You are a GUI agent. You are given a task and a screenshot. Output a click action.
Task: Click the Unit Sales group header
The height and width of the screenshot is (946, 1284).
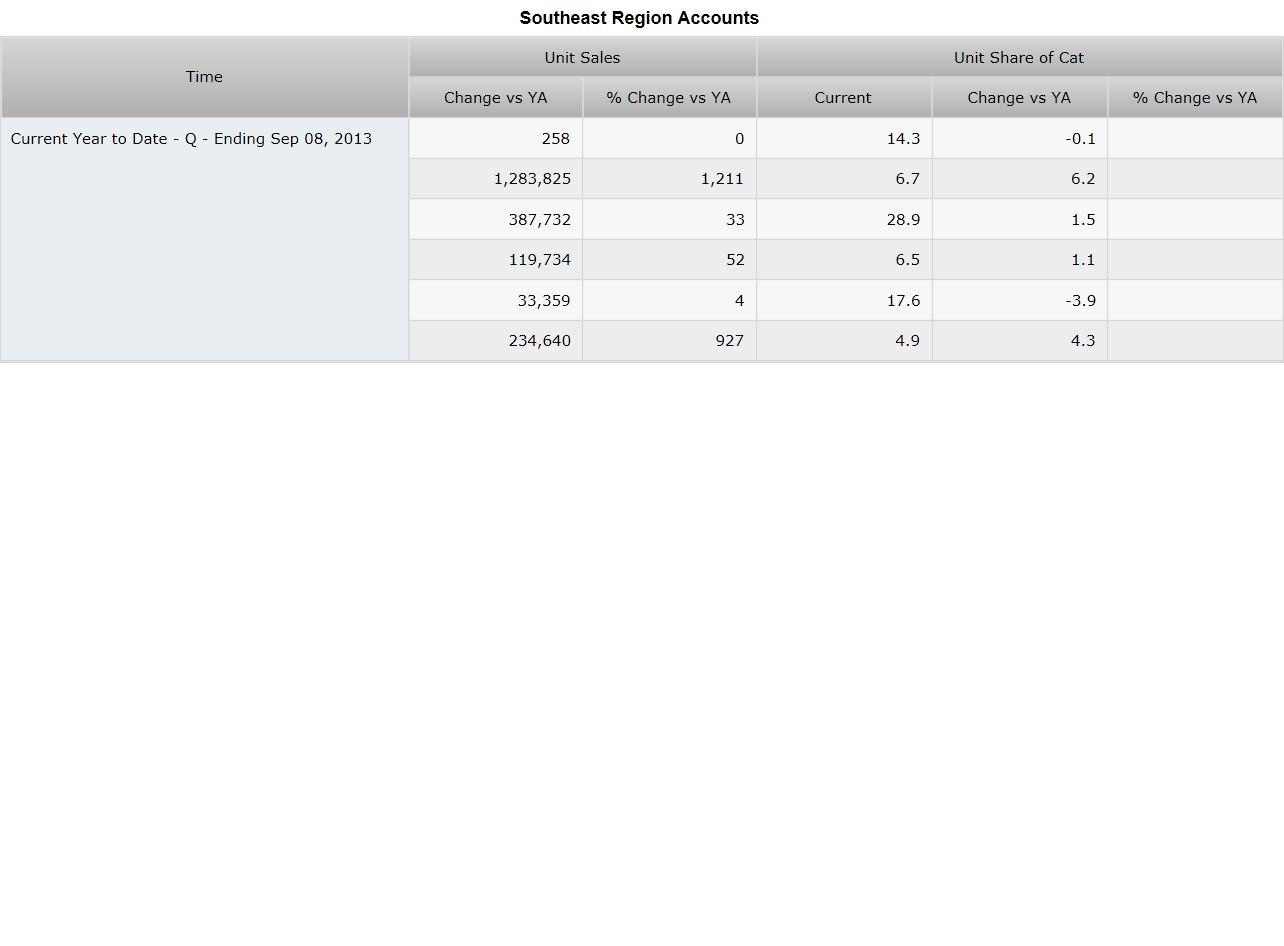coord(583,57)
